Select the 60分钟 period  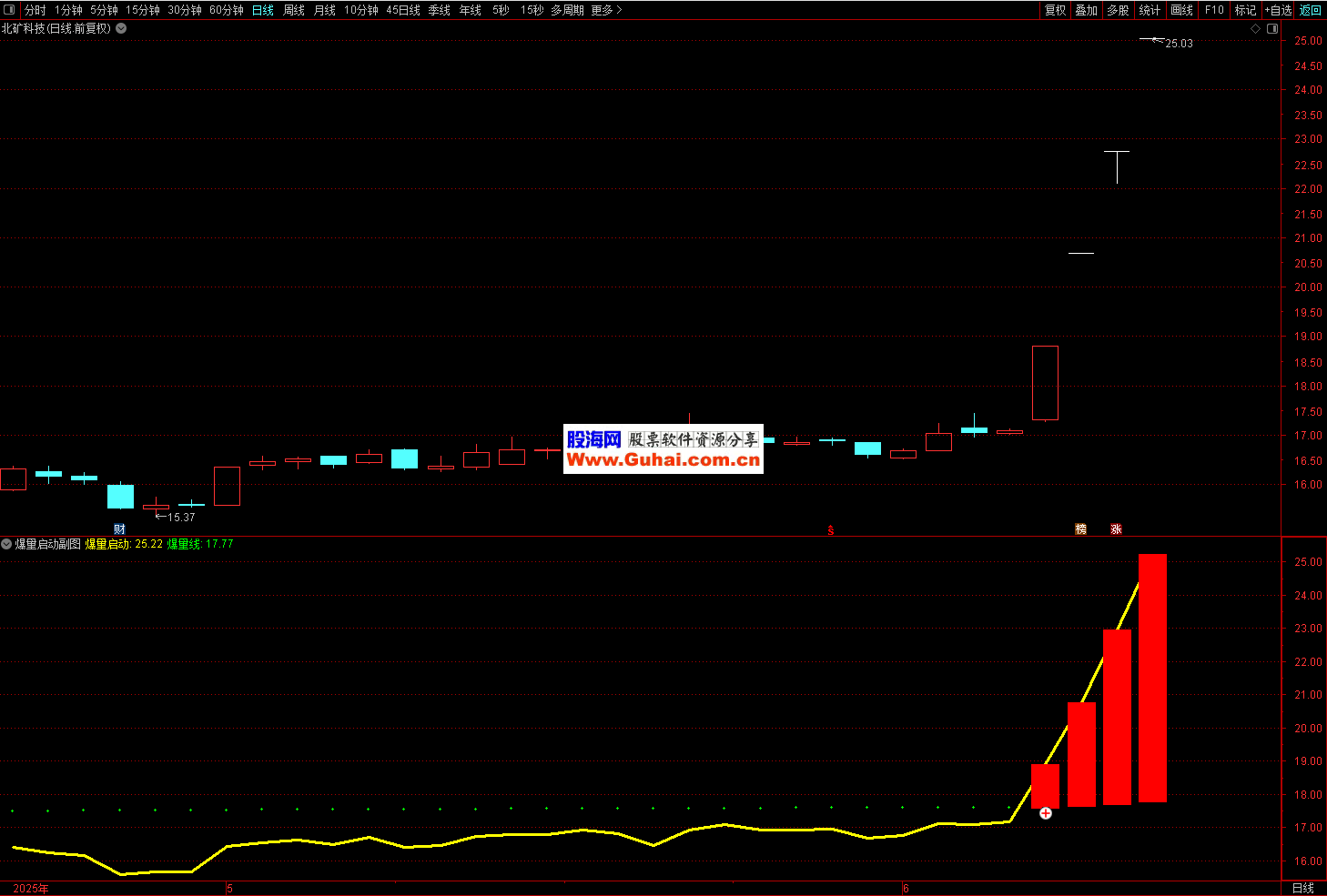coord(227,10)
